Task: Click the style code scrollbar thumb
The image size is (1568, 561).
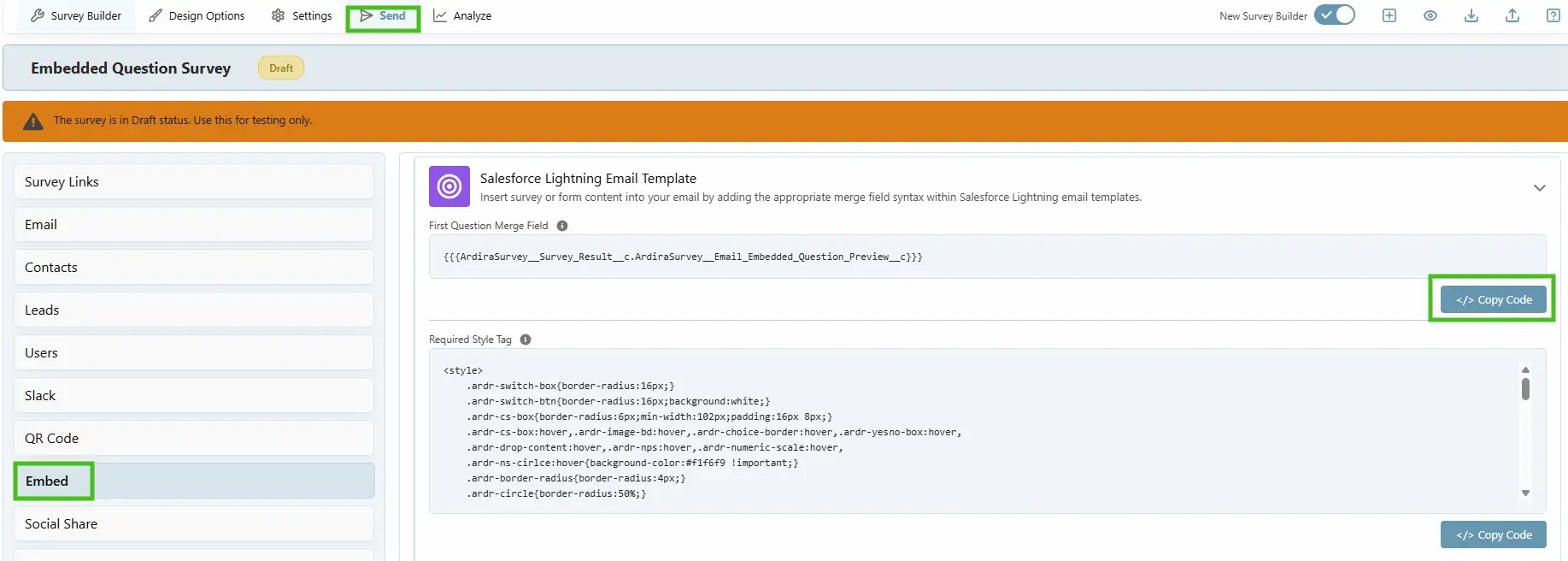Action: (x=1525, y=389)
